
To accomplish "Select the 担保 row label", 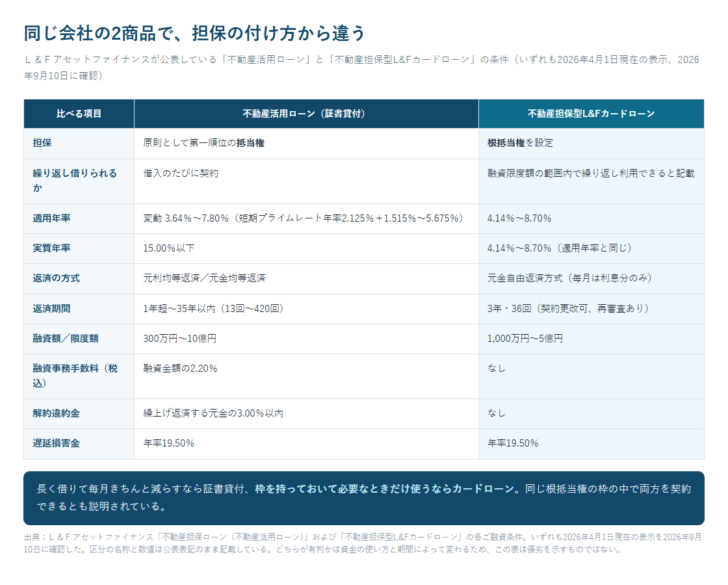I will pos(79,143).
